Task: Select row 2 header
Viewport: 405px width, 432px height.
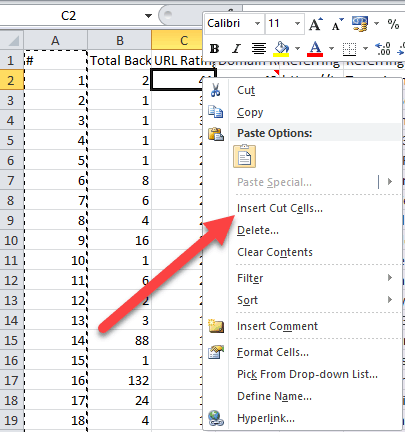Action: point(11,80)
